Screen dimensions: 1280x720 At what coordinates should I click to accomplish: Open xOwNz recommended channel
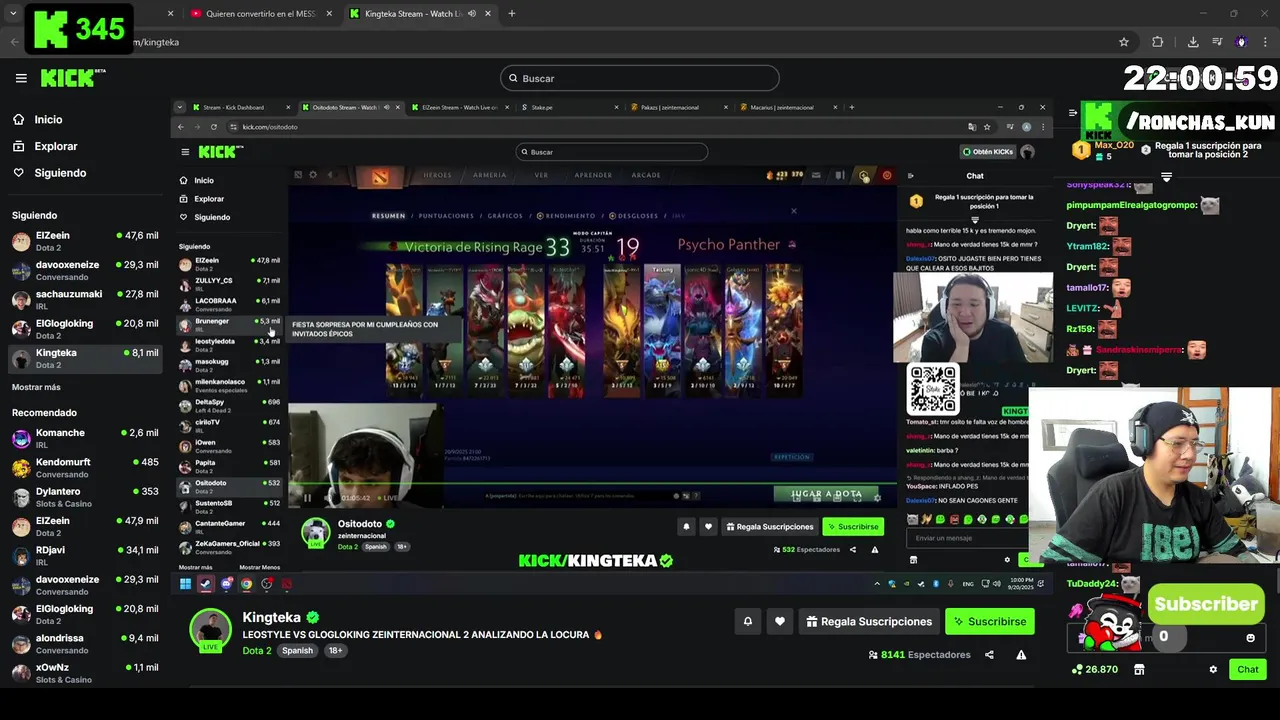85,672
